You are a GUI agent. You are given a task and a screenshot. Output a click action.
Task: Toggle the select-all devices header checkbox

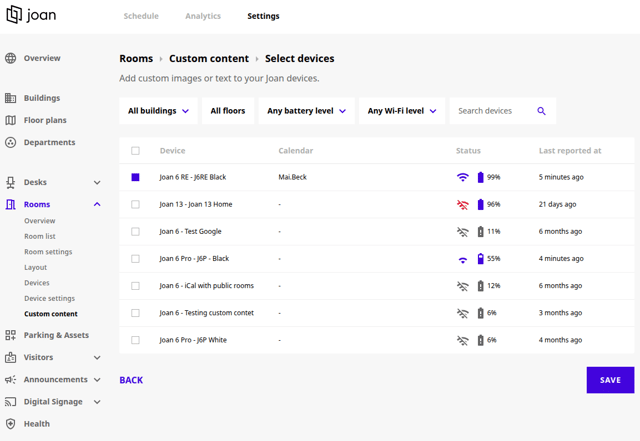[x=135, y=151]
